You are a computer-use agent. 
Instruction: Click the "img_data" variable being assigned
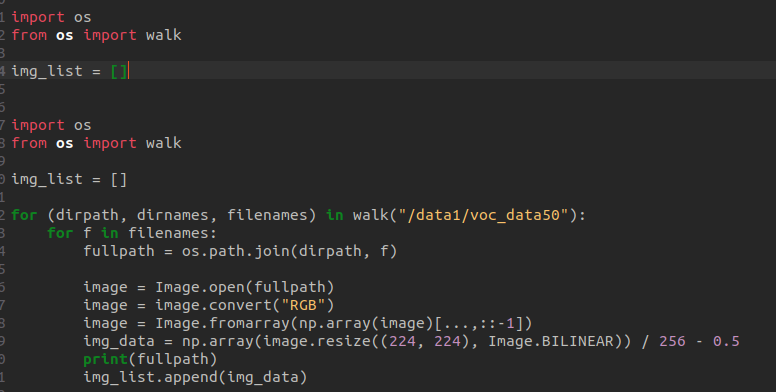(x=119, y=342)
